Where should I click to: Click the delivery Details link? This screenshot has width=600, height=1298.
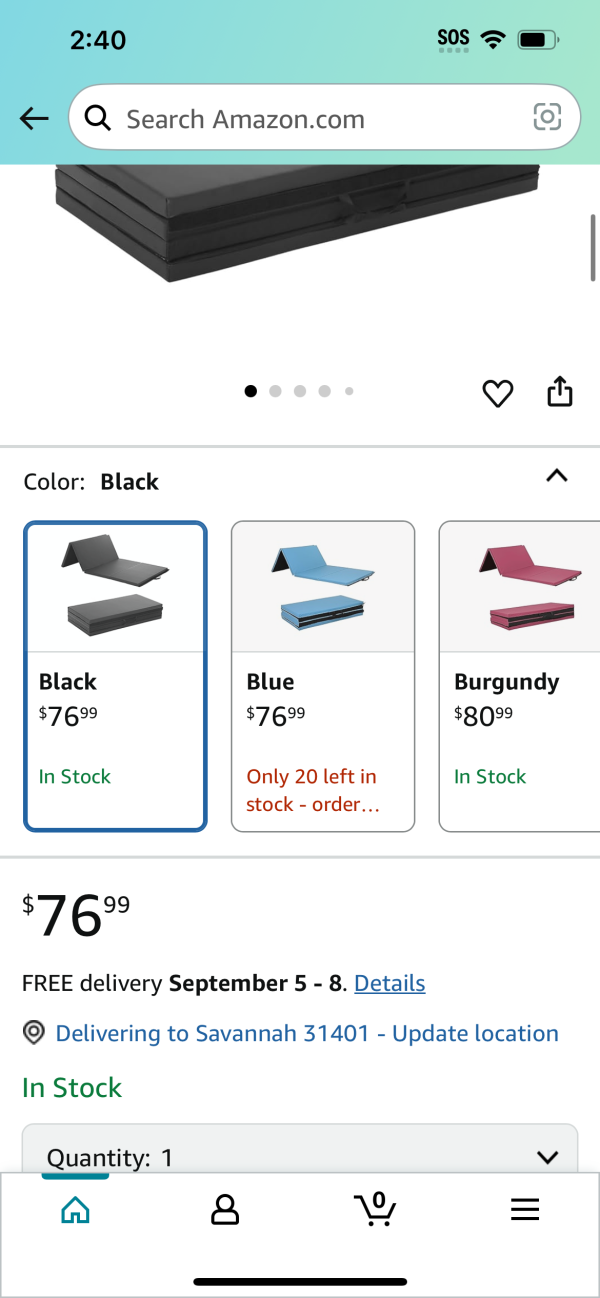click(x=390, y=983)
